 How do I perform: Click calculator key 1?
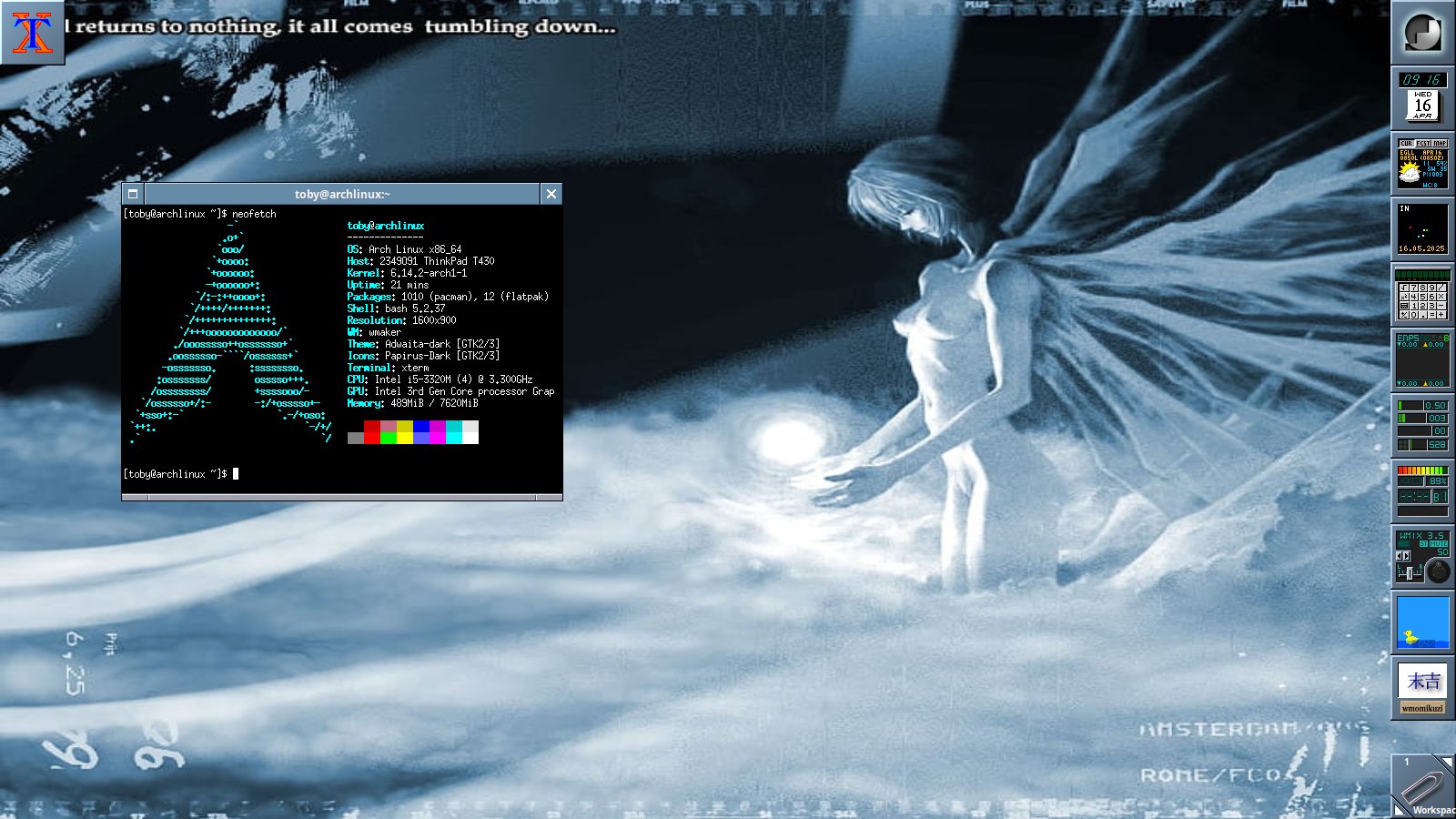pyautogui.click(x=1414, y=306)
